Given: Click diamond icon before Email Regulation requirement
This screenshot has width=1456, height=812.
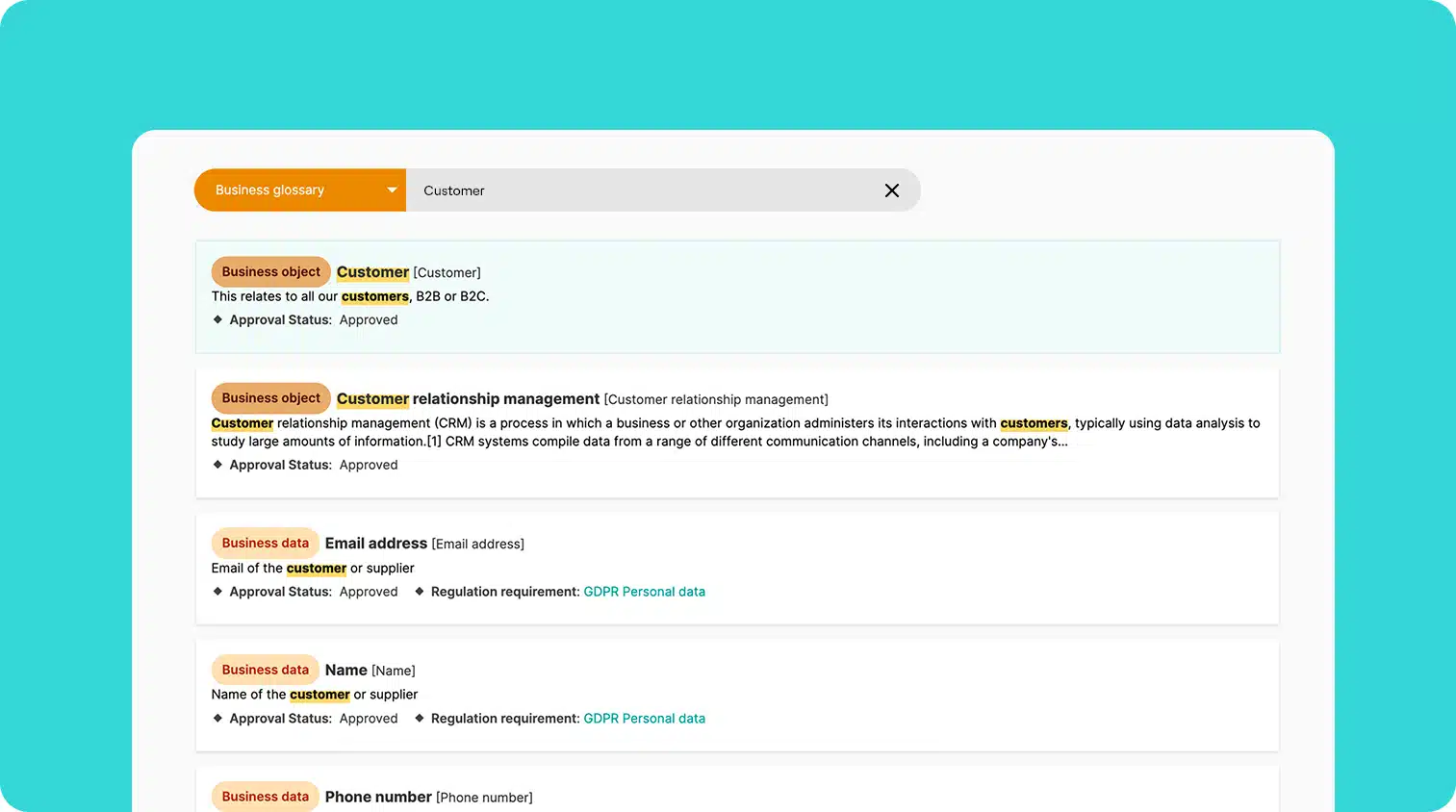Looking at the screenshot, I should click(x=420, y=592).
